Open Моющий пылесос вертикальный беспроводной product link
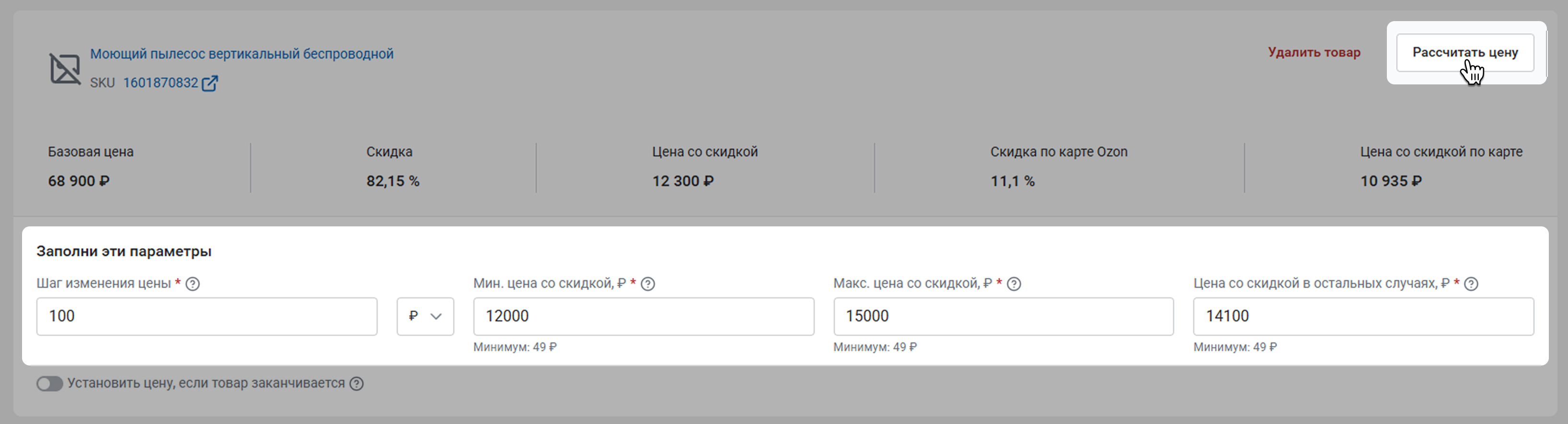The image size is (1568, 424). click(x=242, y=54)
